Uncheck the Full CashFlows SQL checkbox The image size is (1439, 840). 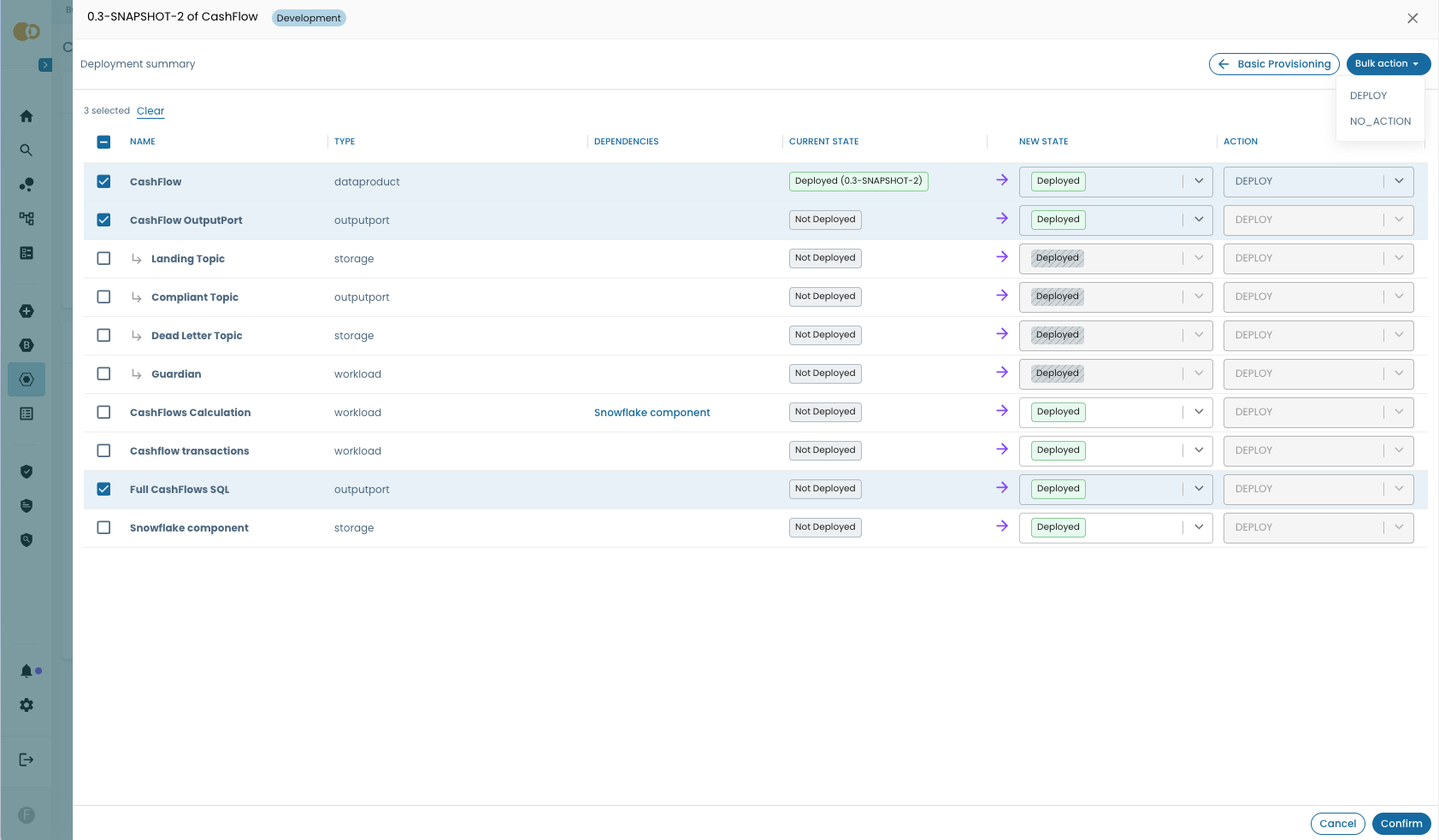coord(103,489)
